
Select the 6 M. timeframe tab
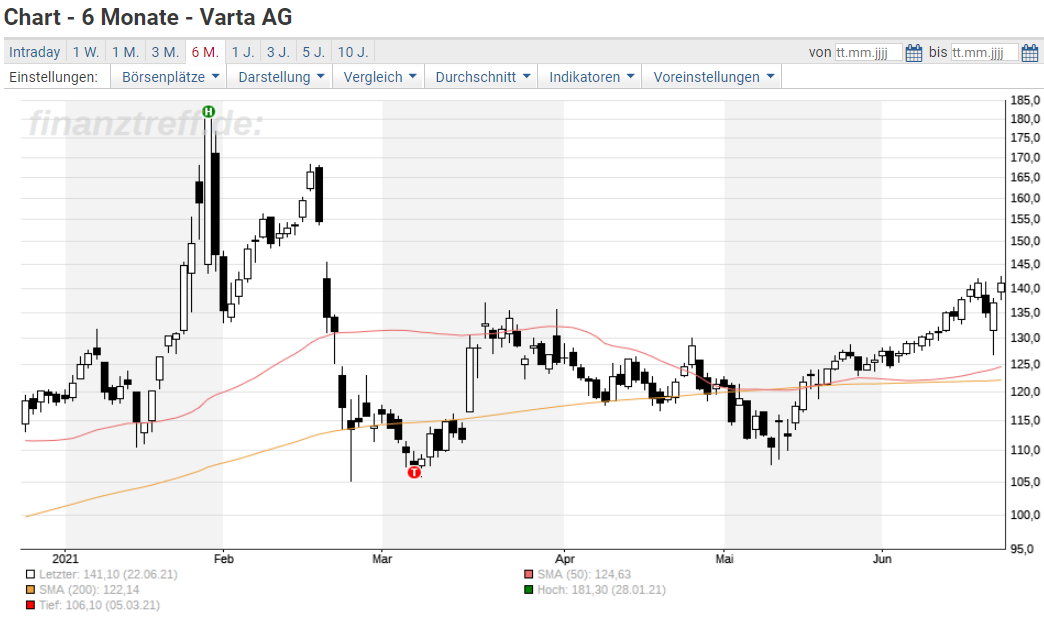click(x=205, y=52)
